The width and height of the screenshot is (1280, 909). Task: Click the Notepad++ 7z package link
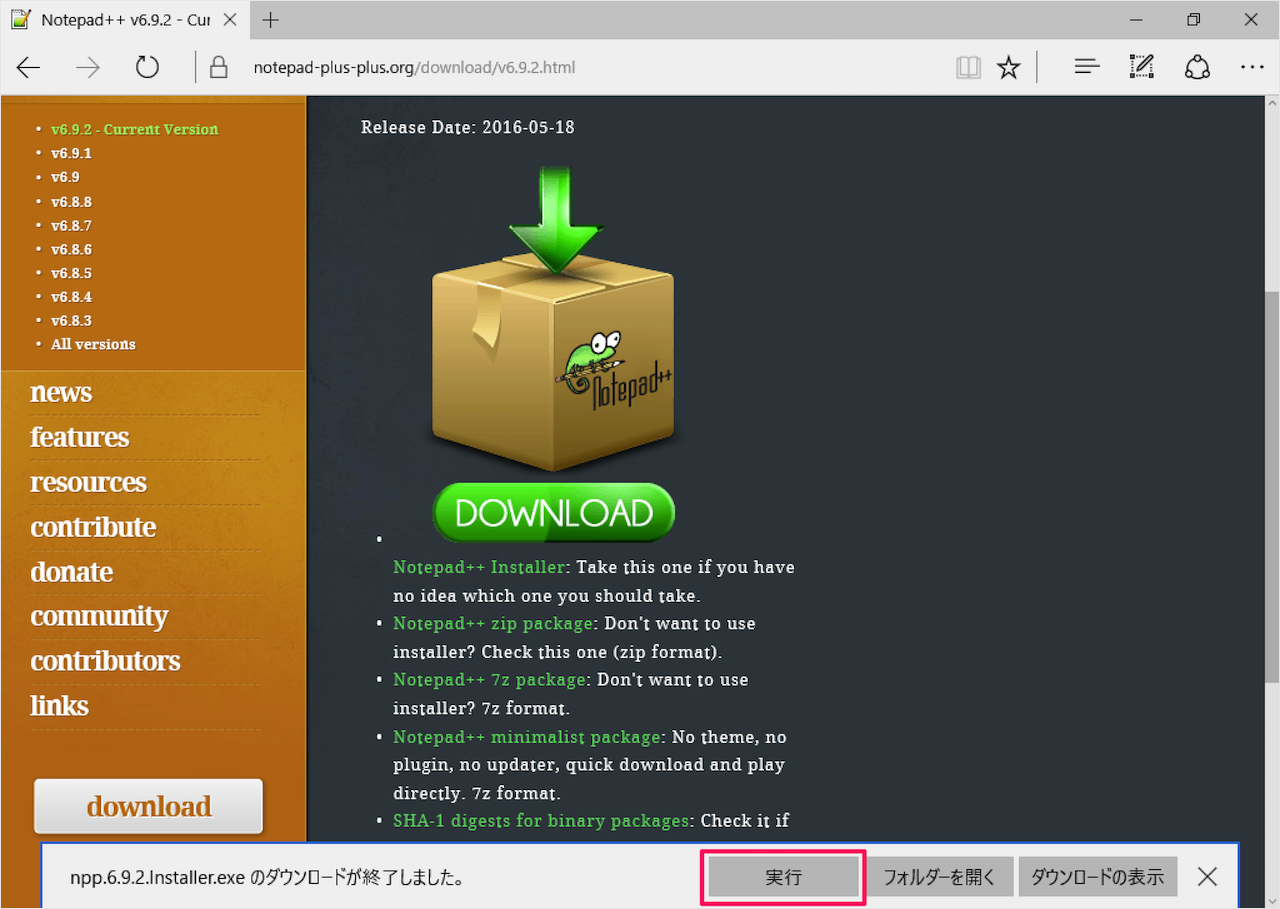pos(489,680)
